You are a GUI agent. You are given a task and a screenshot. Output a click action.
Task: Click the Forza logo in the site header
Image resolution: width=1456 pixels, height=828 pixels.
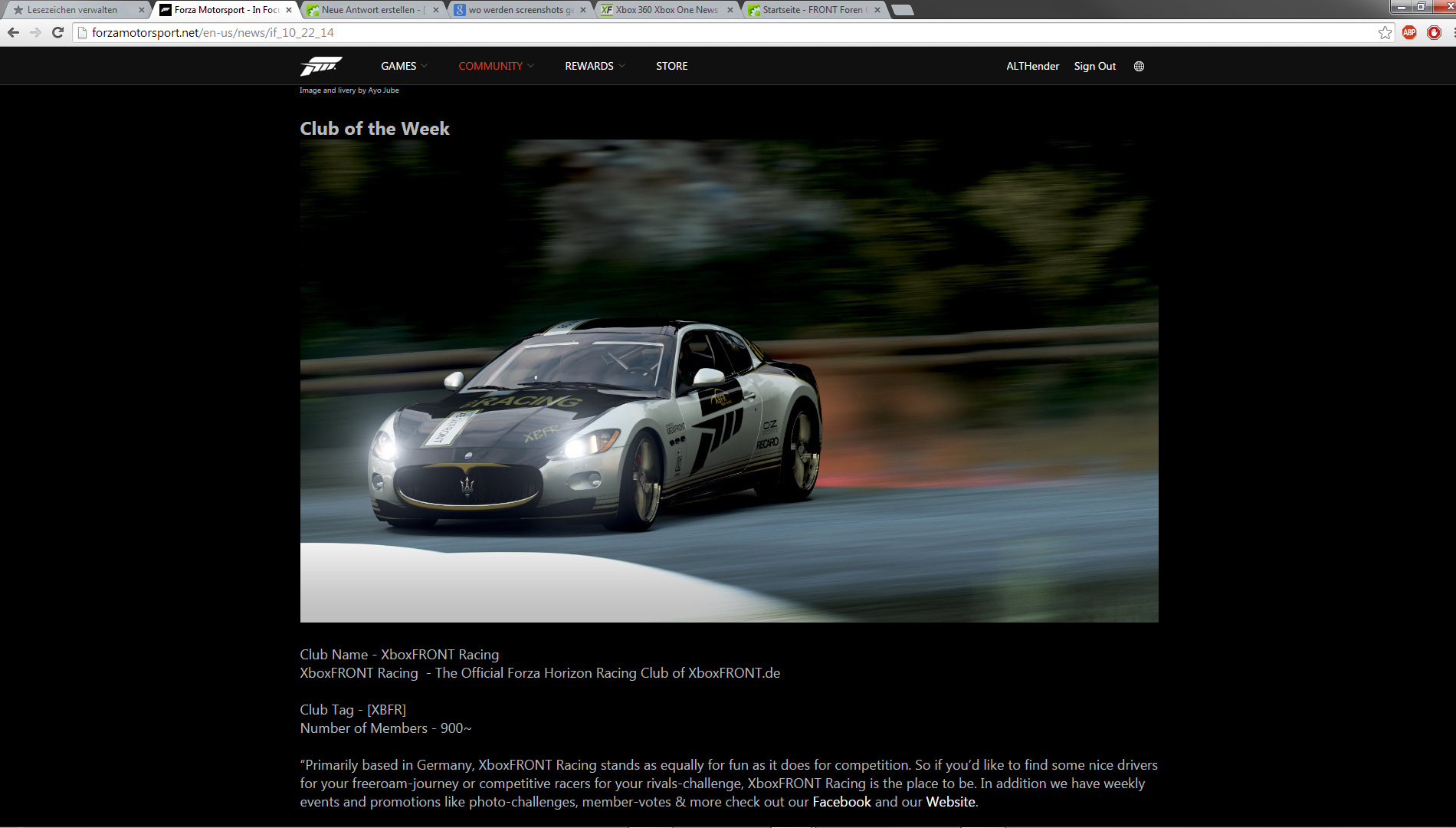tap(320, 67)
